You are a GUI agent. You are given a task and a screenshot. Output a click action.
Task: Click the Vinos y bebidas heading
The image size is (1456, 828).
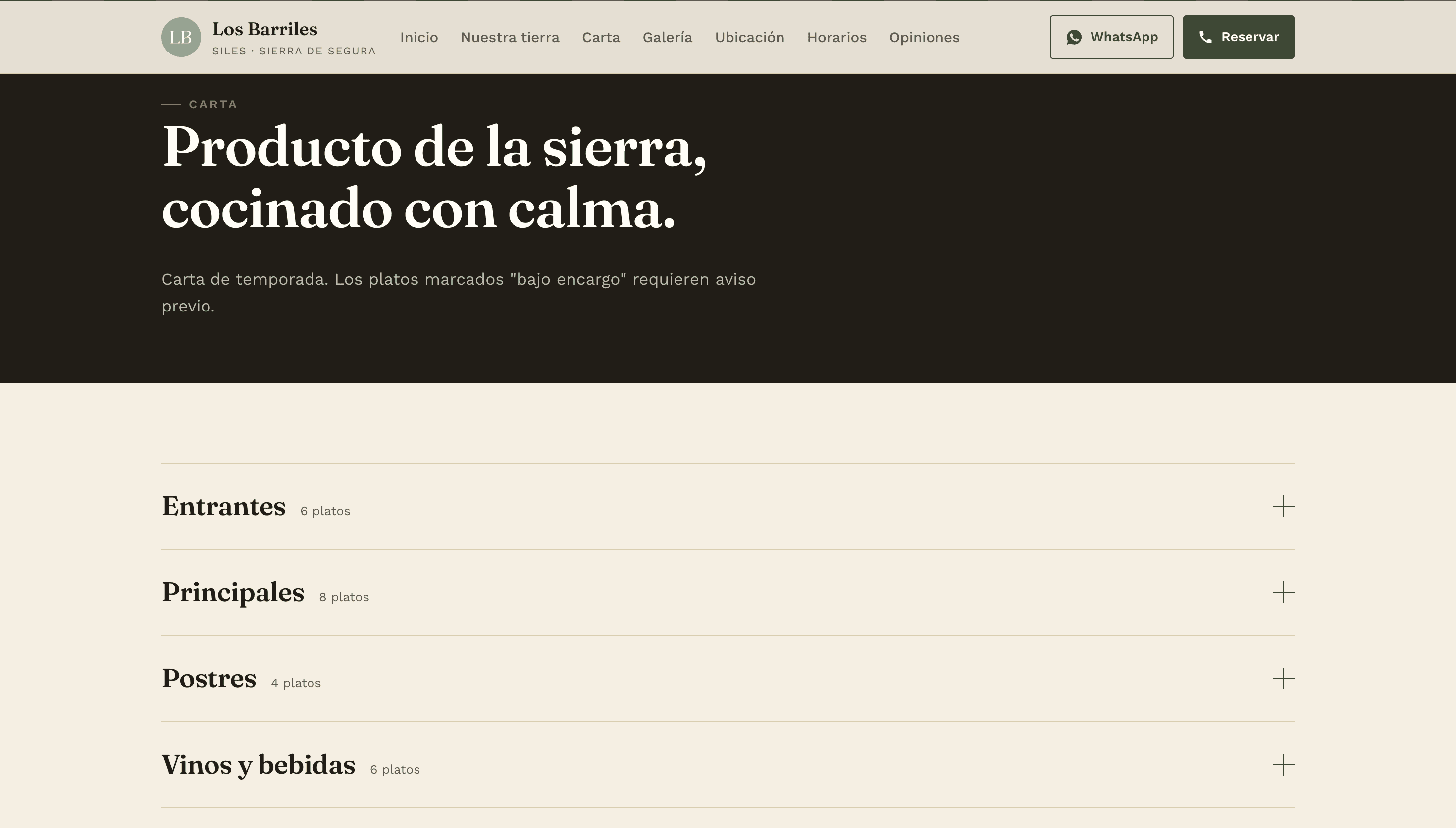[x=258, y=765]
